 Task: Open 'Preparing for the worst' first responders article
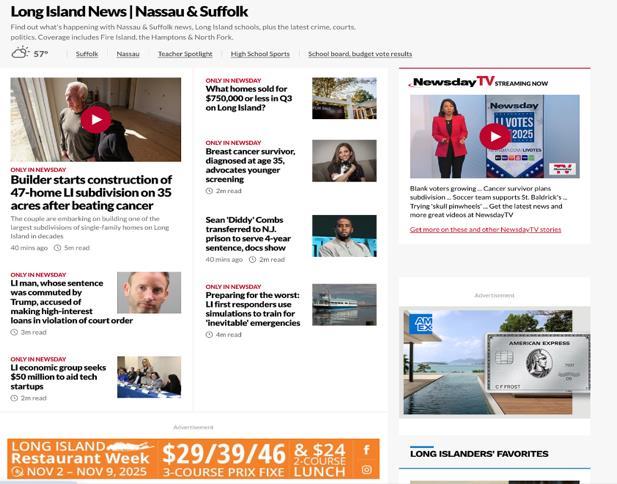253,309
